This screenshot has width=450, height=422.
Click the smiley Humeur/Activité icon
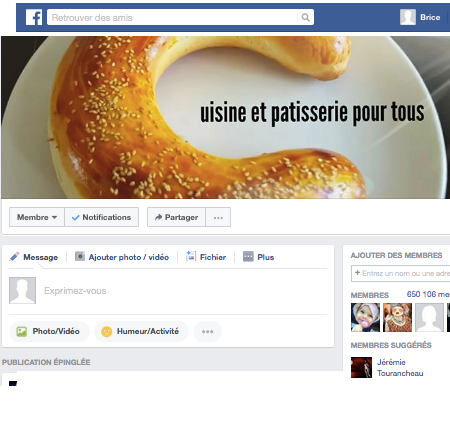[106, 331]
